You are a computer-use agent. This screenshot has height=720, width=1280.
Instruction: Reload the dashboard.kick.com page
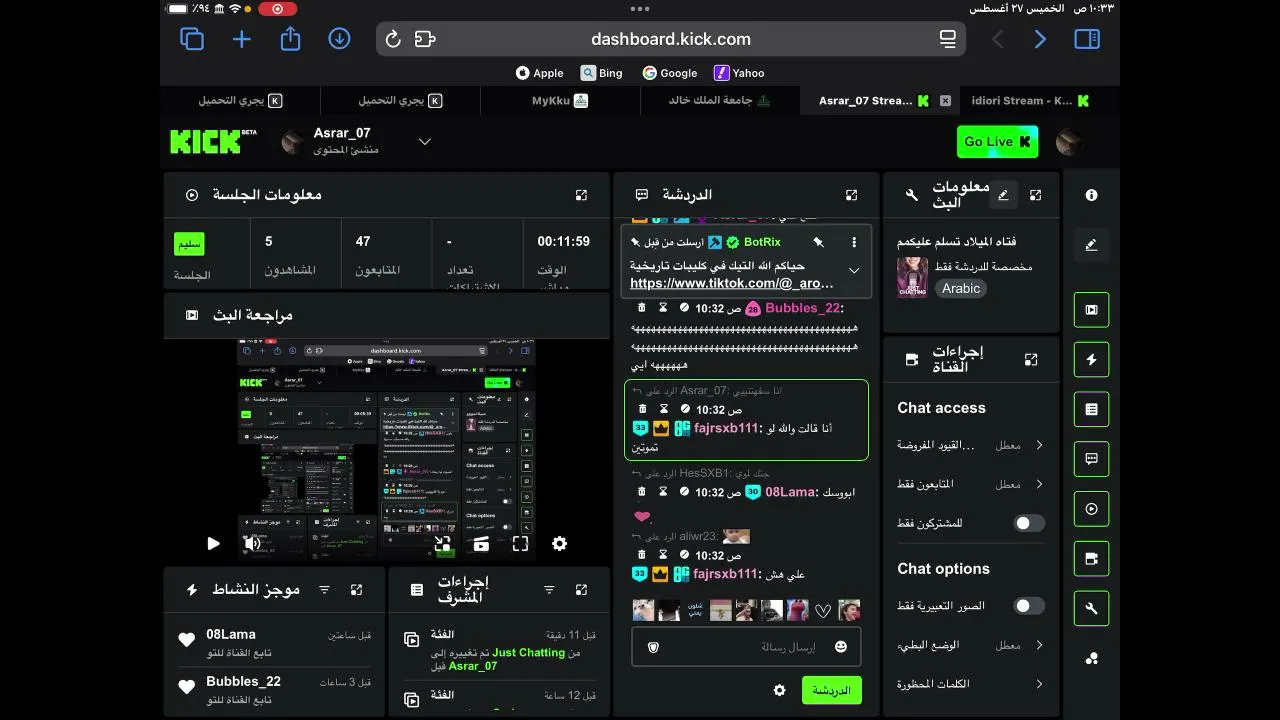click(393, 39)
